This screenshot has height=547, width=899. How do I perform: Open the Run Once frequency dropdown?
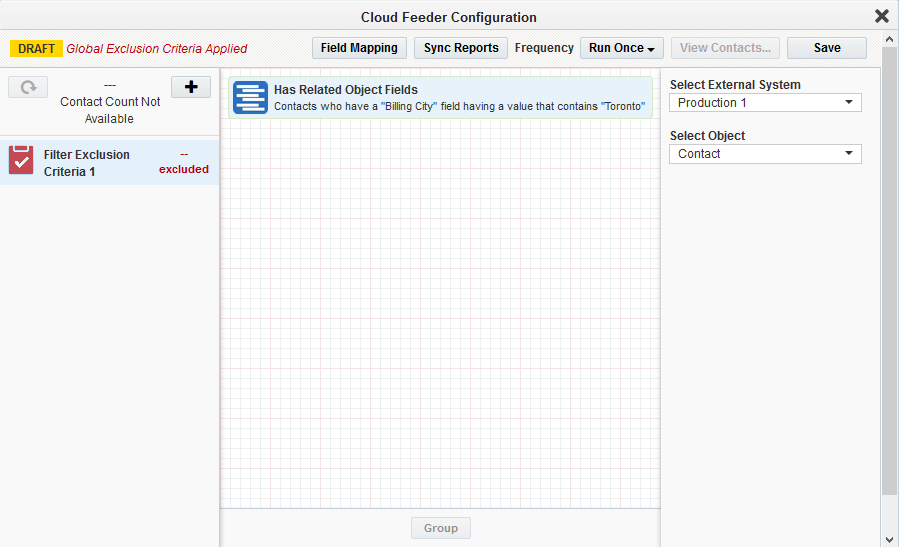(622, 48)
